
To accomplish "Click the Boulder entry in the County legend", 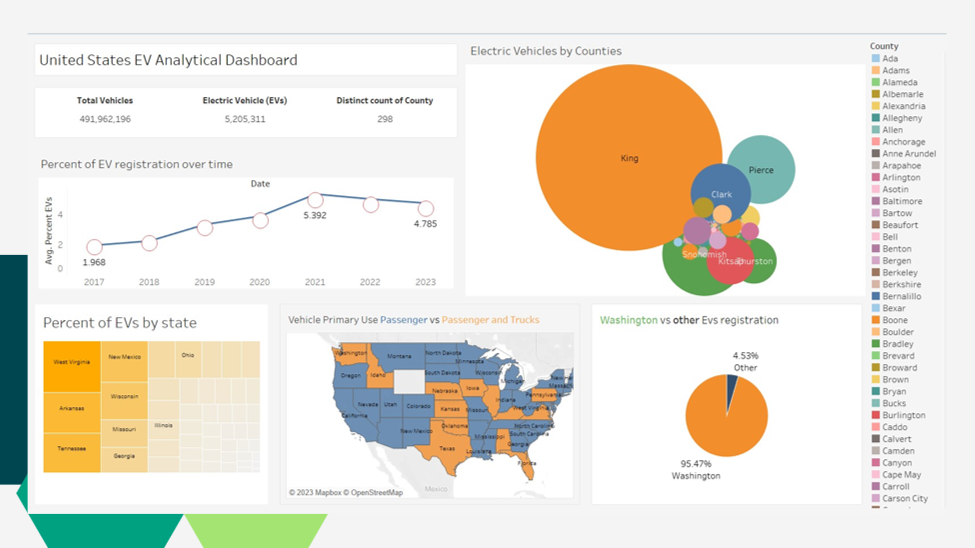I will tap(897, 332).
